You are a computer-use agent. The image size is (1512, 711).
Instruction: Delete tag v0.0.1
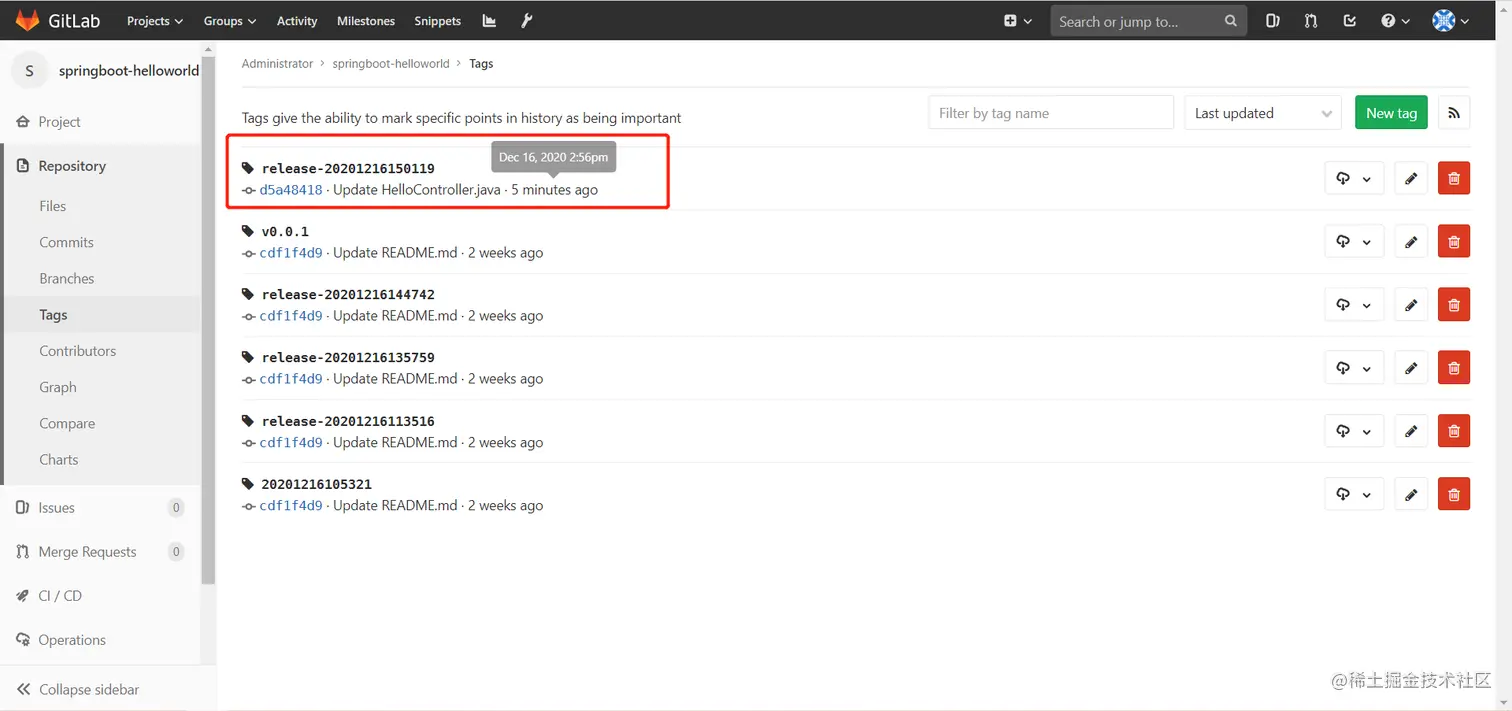[1454, 241]
